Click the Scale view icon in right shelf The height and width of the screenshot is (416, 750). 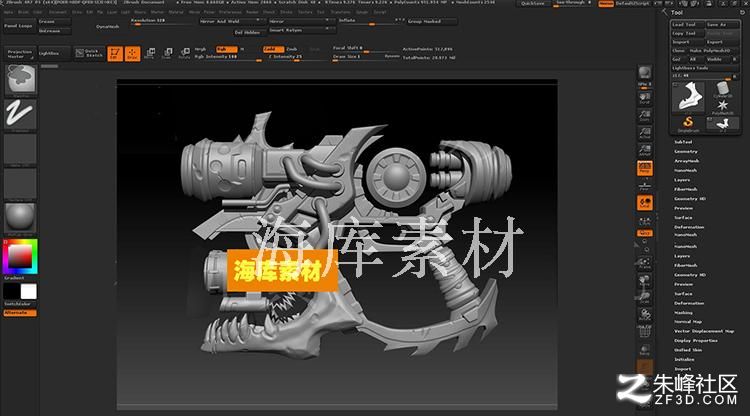point(644,297)
